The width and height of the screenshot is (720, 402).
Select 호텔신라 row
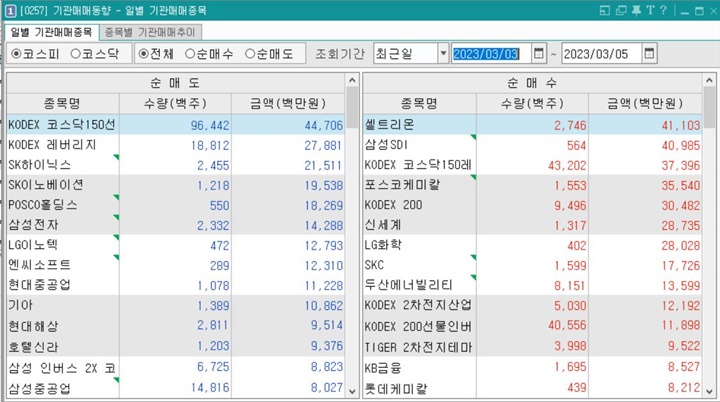click(175, 346)
